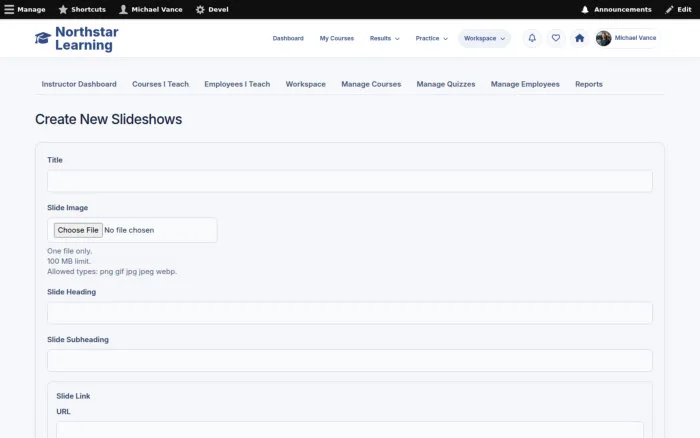Image resolution: width=700 pixels, height=438 pixels.
Task: Open favorites heart icon
Action: click(555, 38)
